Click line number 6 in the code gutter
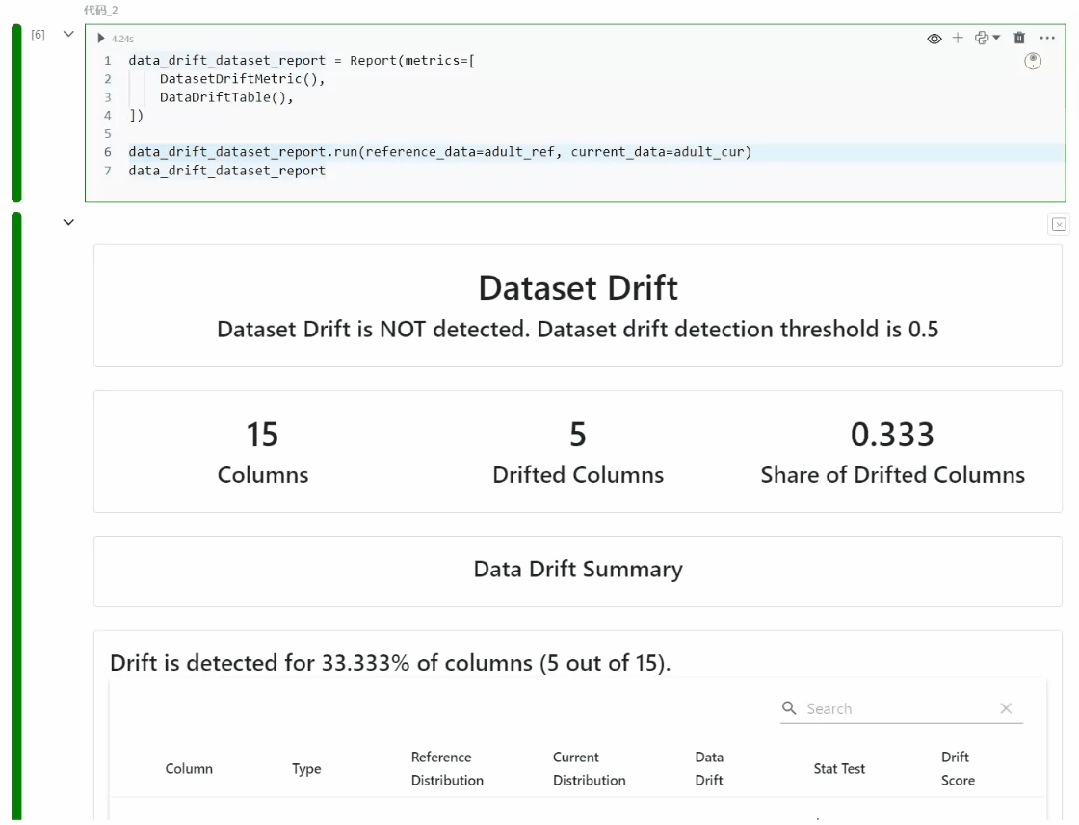 (108, 152)
